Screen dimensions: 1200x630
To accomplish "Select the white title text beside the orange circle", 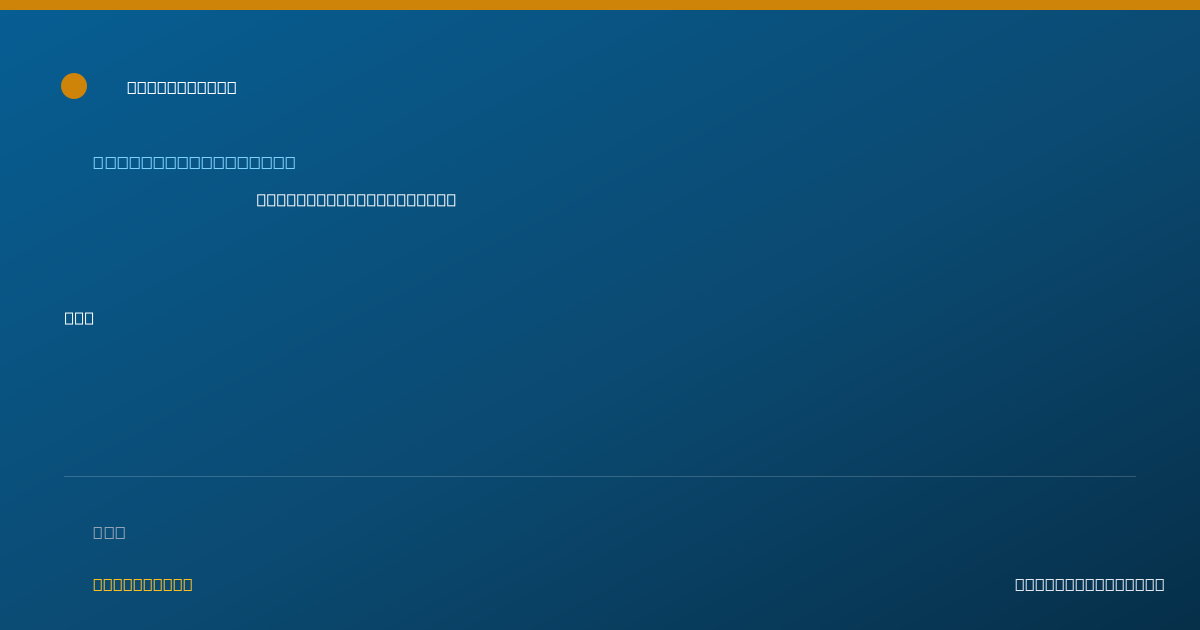I will pyautogui.click(x=182, y=87).
